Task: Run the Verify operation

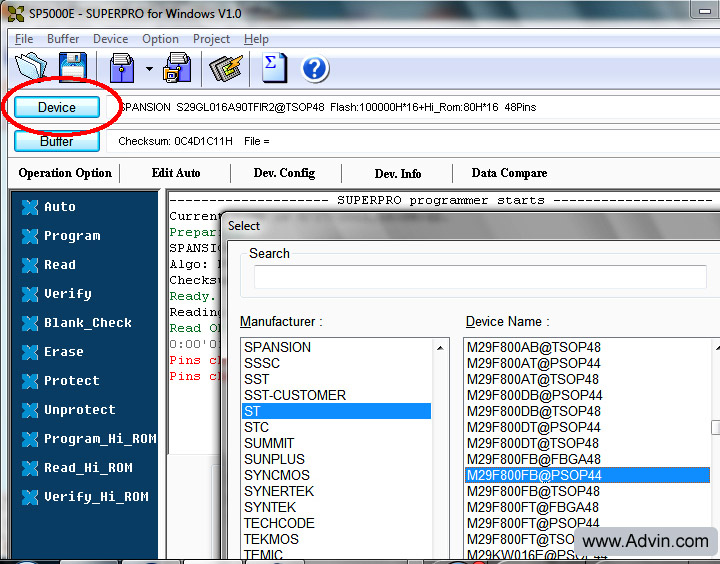Action: 56,294
